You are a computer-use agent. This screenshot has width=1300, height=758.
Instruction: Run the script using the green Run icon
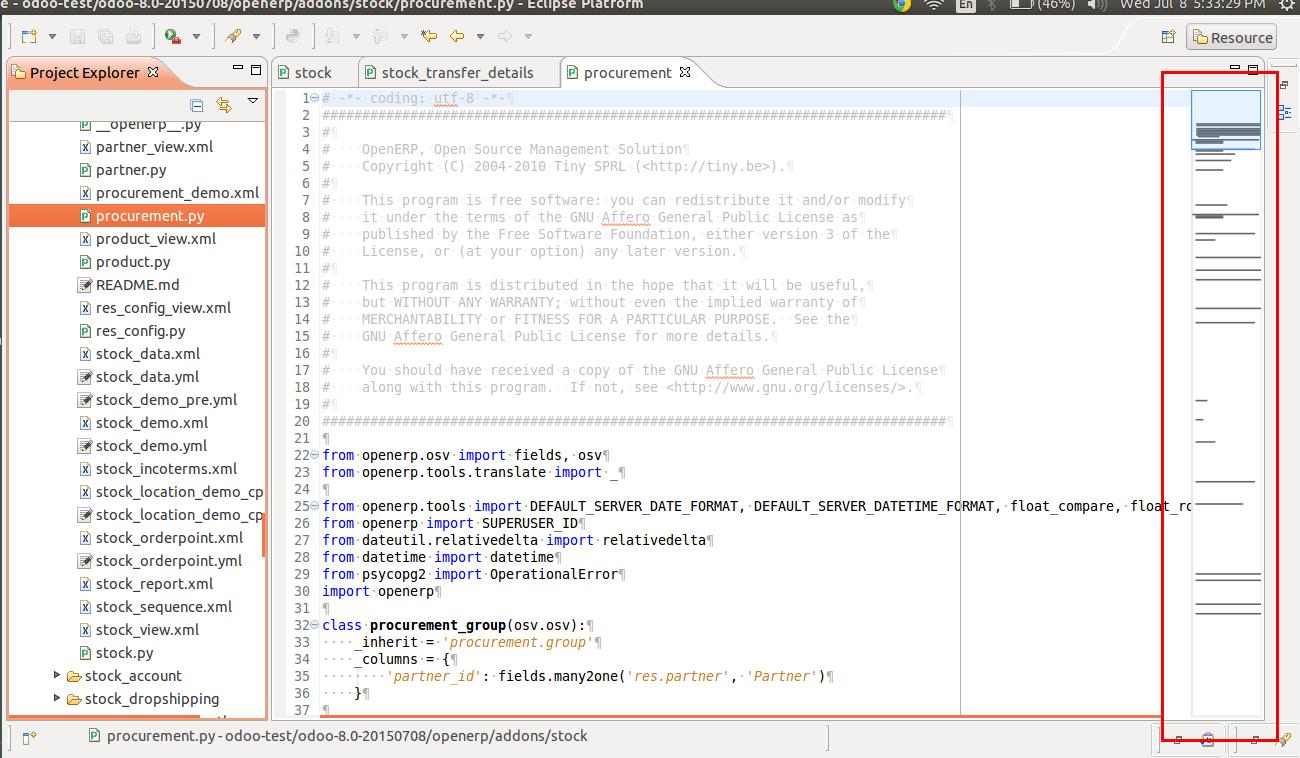click(172, 34)
